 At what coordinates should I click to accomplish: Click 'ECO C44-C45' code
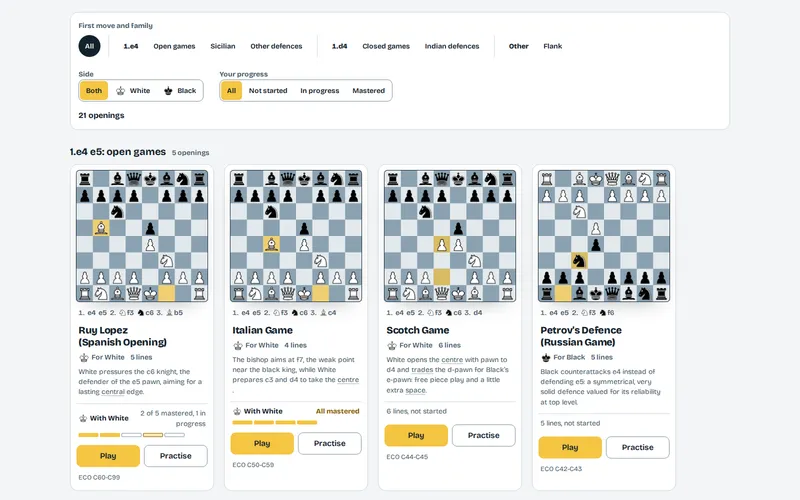407,457
